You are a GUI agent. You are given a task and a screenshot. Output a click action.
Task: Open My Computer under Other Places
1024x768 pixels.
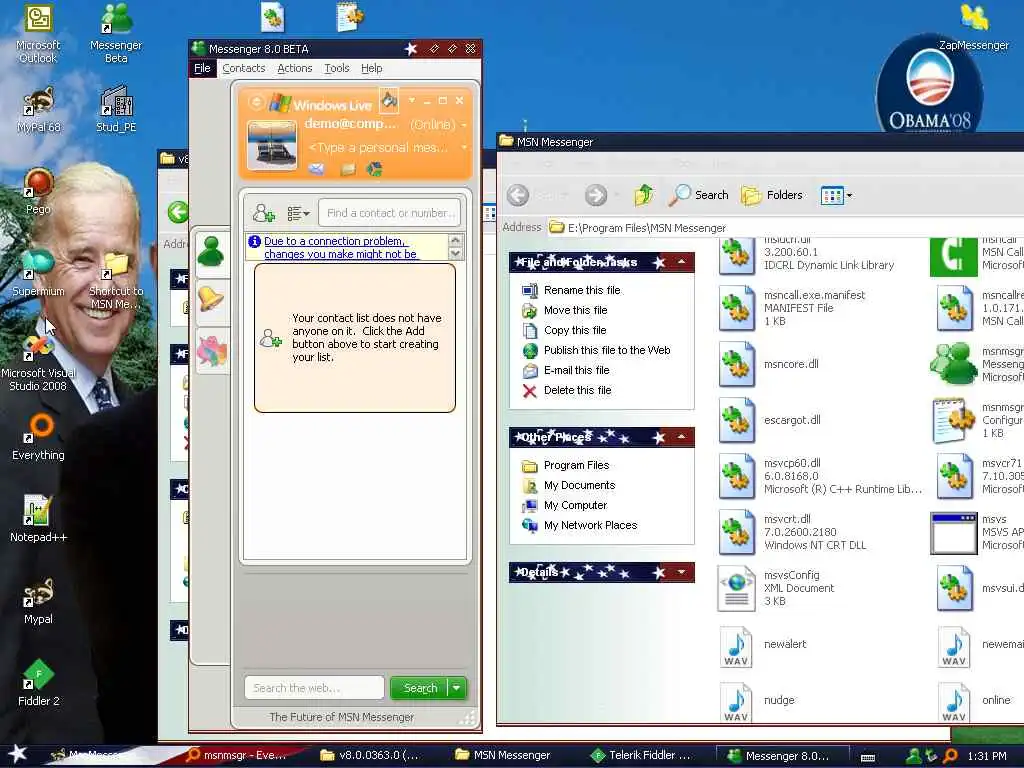[575, 505]
